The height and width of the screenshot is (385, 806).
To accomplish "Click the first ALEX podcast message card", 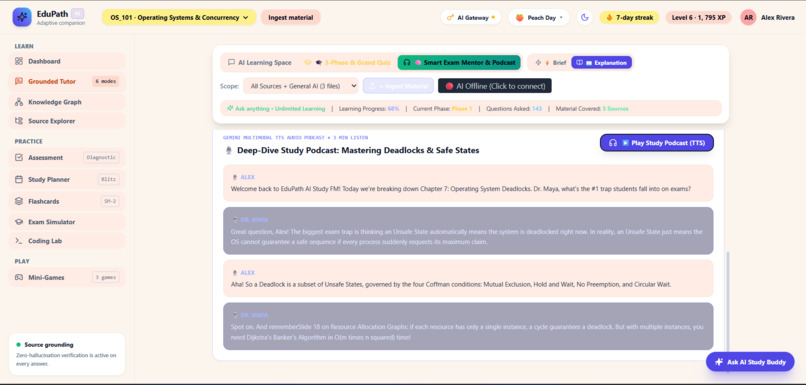I will point(468,183).
